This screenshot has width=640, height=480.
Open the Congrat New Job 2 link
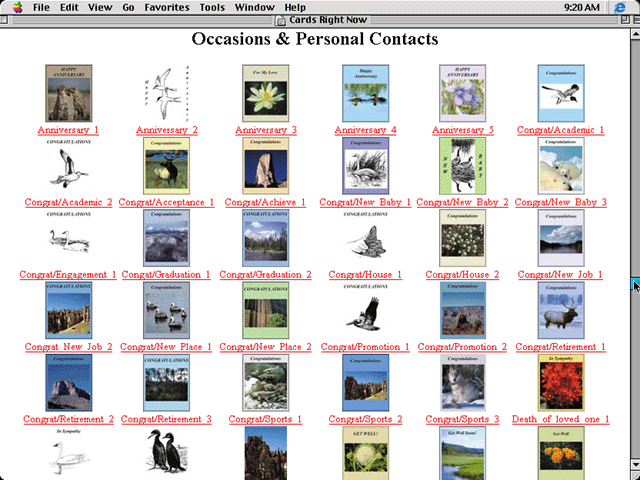click(x=68, y=347)
